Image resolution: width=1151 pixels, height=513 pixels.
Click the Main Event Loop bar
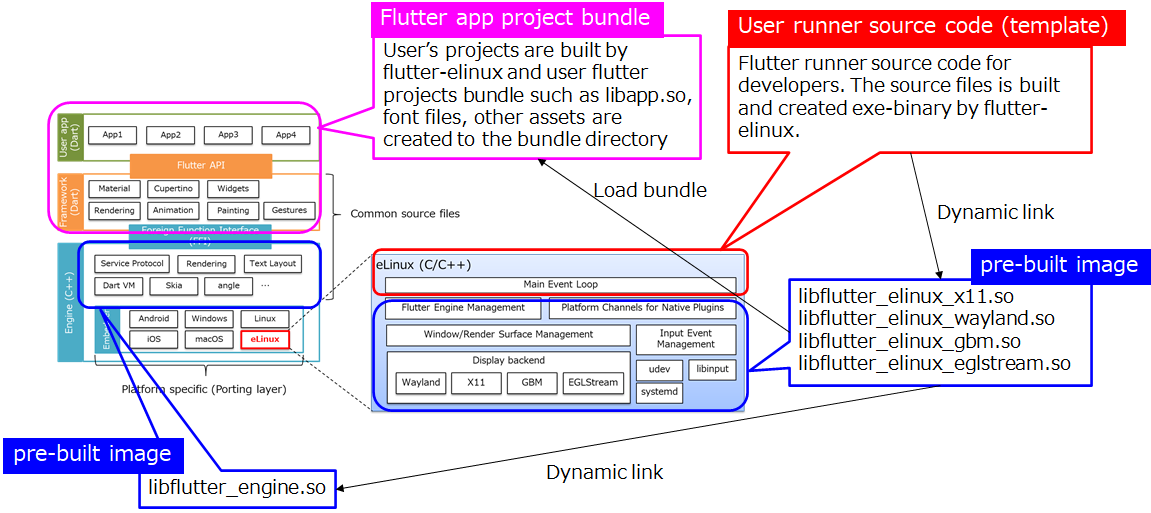point(560,285)
